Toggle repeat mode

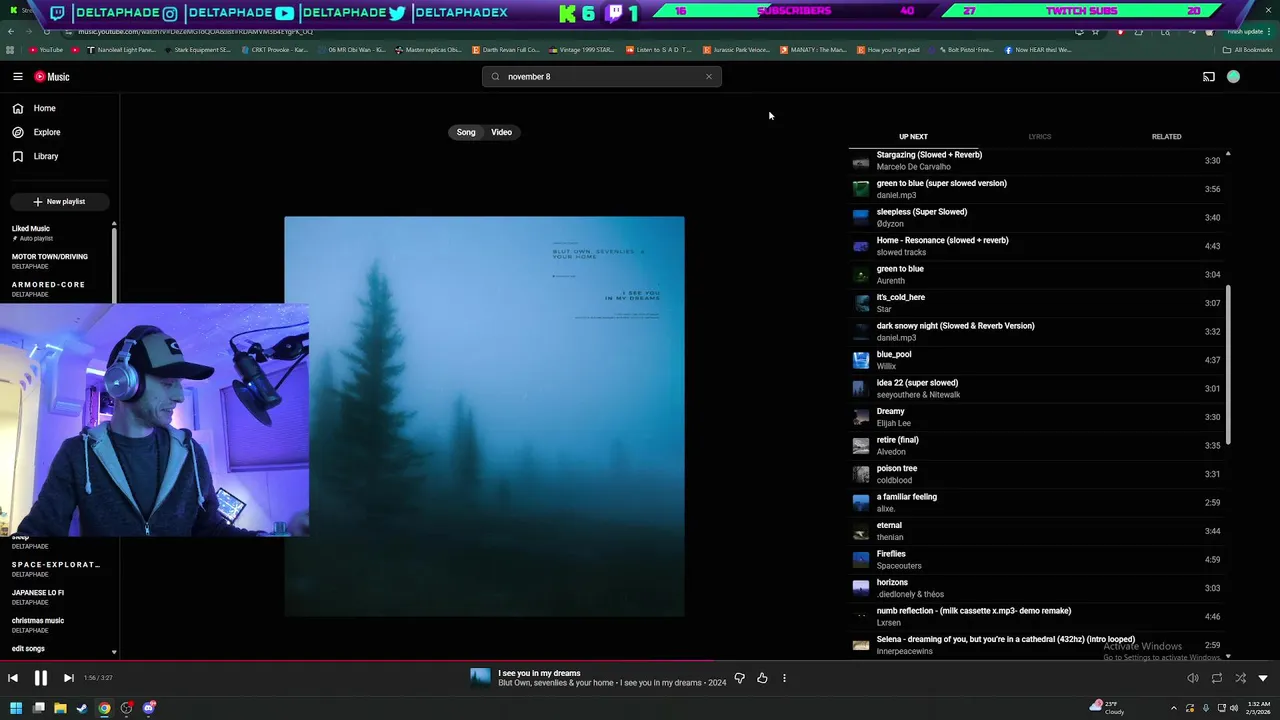[x=1217, y=678]
